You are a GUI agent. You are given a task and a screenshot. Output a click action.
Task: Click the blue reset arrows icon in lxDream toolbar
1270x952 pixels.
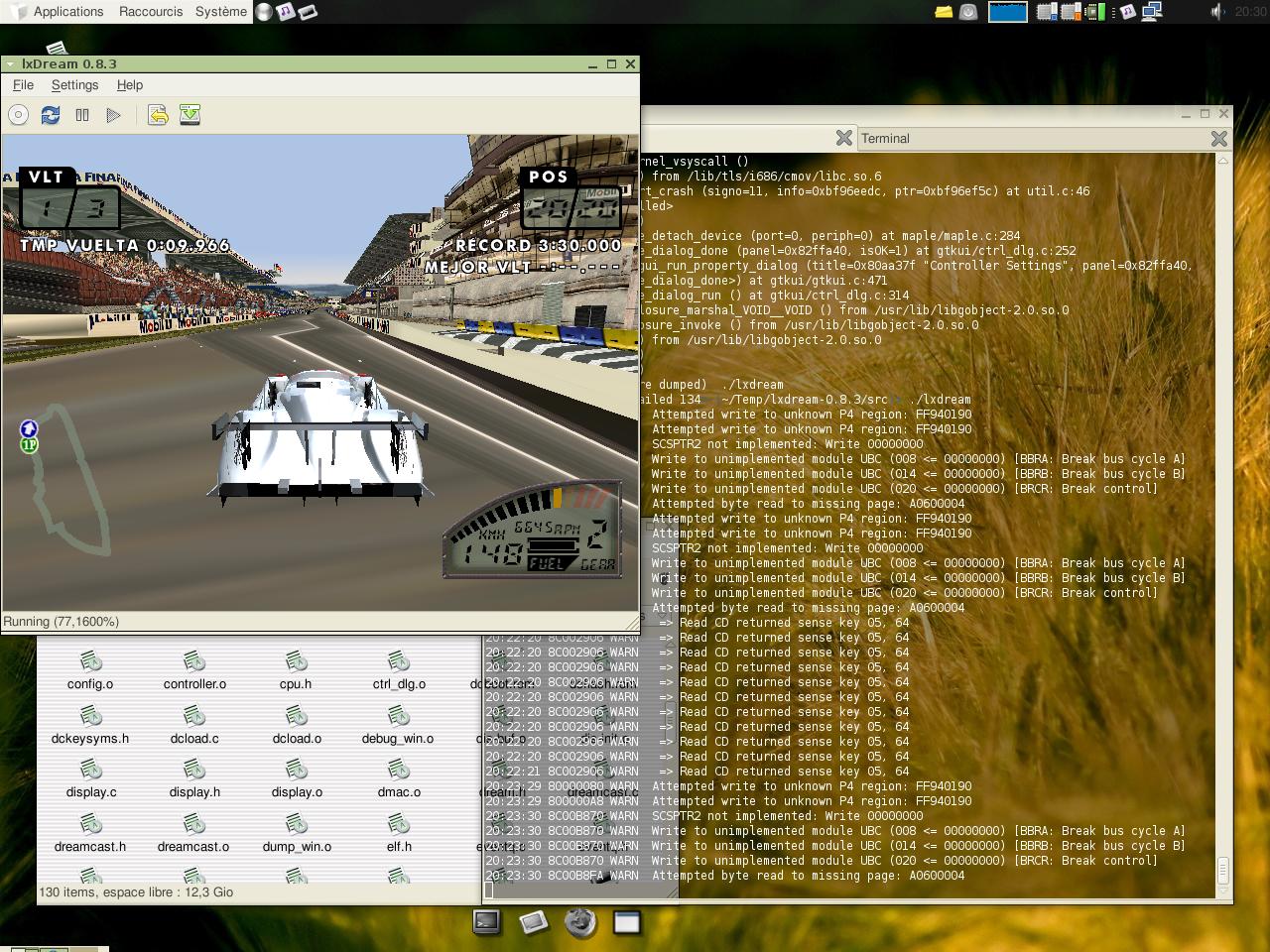tap(51, 115)
